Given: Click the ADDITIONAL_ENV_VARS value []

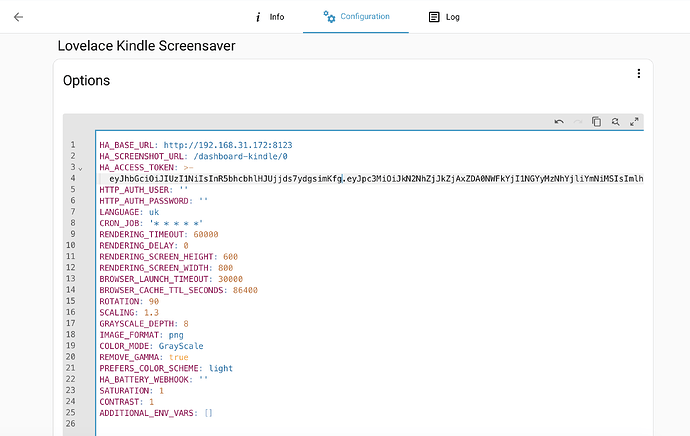Looking at the screenshot, I should pos(208,413).
